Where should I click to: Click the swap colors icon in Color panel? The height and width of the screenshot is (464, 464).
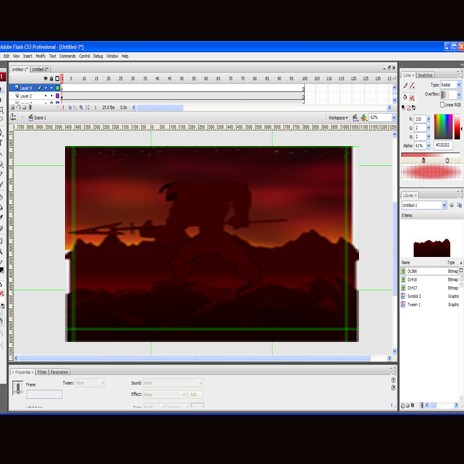(414, 108)
